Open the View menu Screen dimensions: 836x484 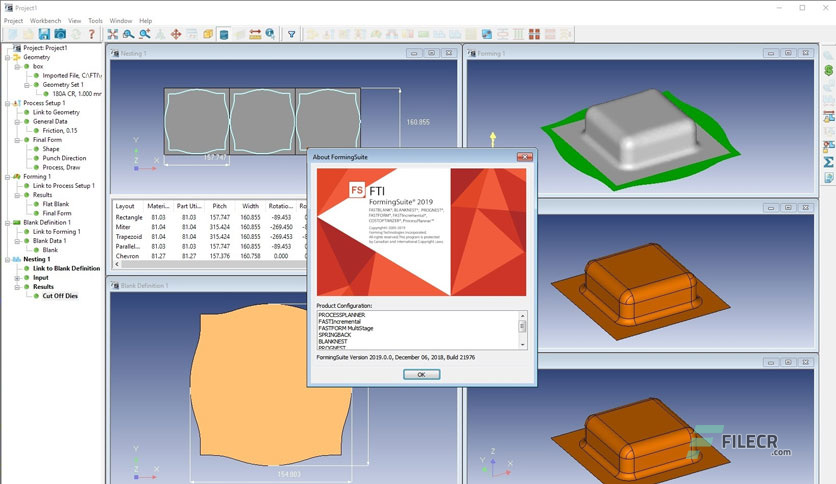75,21
